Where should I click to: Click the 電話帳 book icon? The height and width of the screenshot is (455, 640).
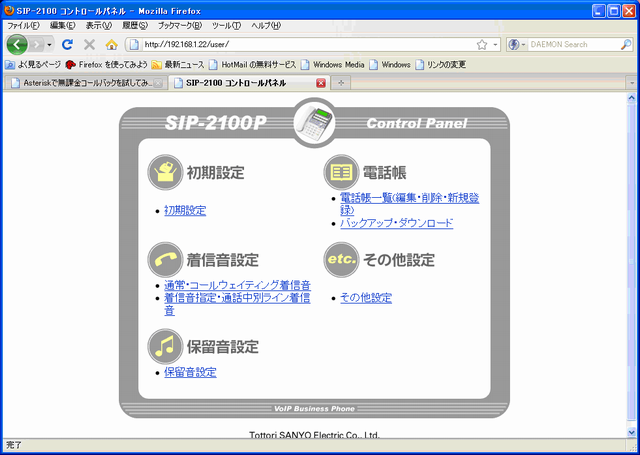click(x=340, y=172)
